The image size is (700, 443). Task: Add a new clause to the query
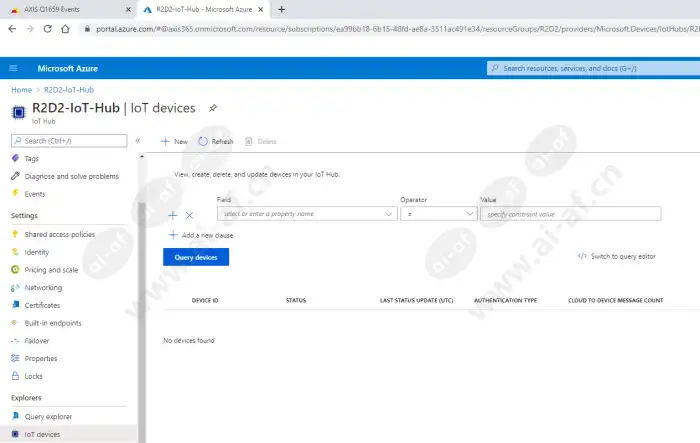(201, 235)
